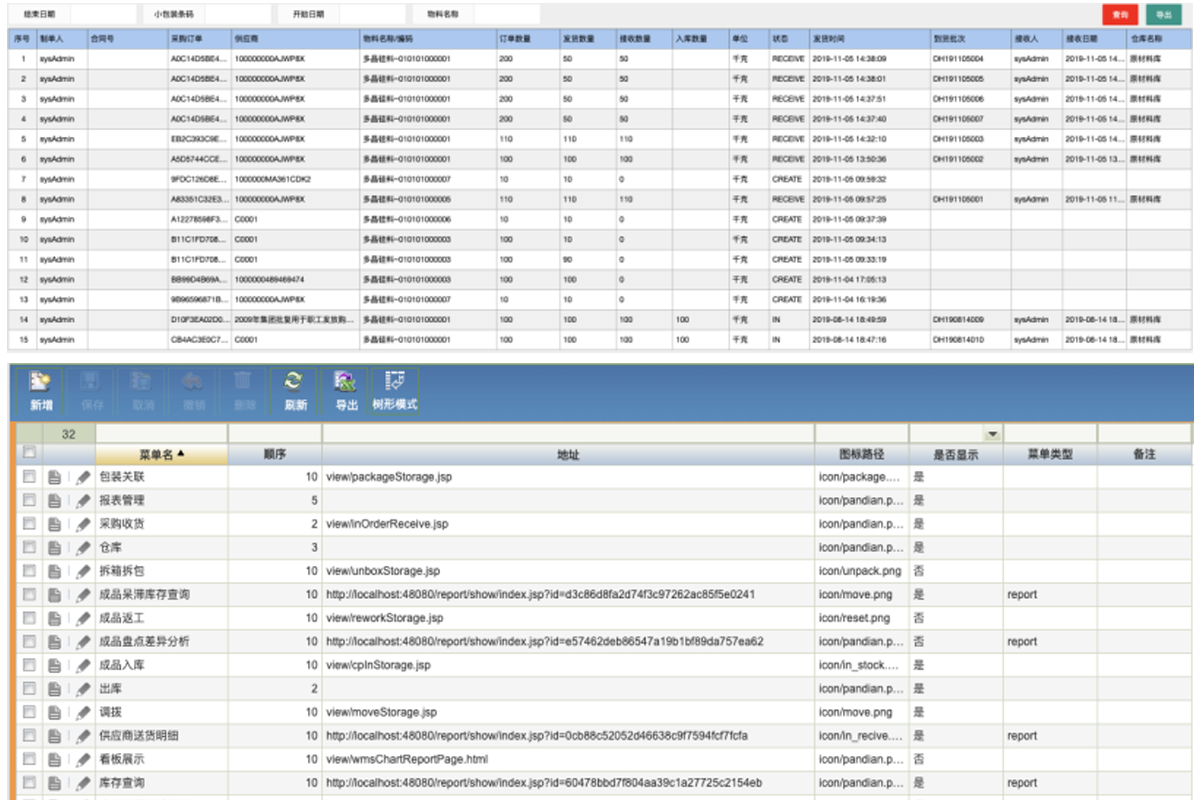1200x800 pixels.
Task: Check the checkbox for 包装关联 row
Action: tap(29, 478)
